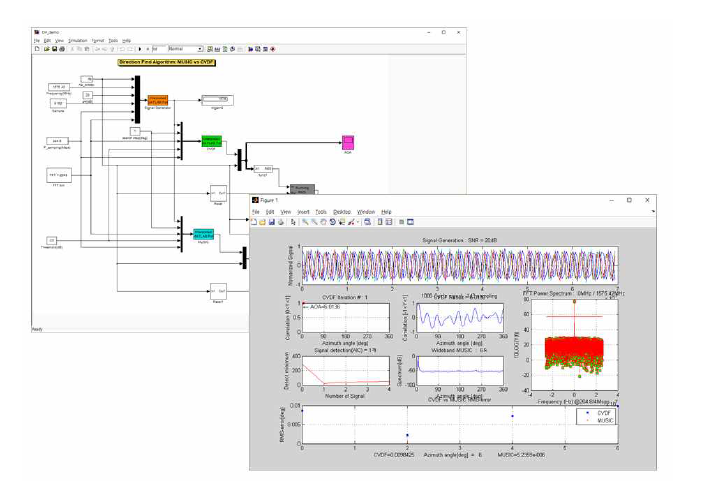Select the FFT size constant block

(59, 175)
